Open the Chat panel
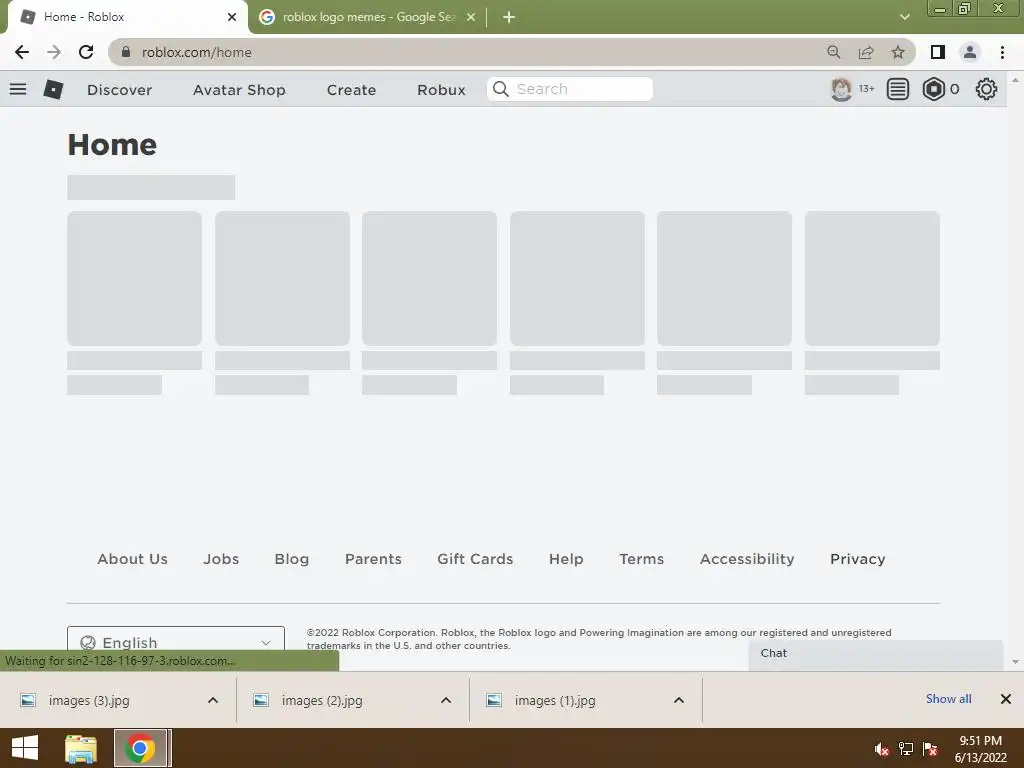 (x=875, y=654)
